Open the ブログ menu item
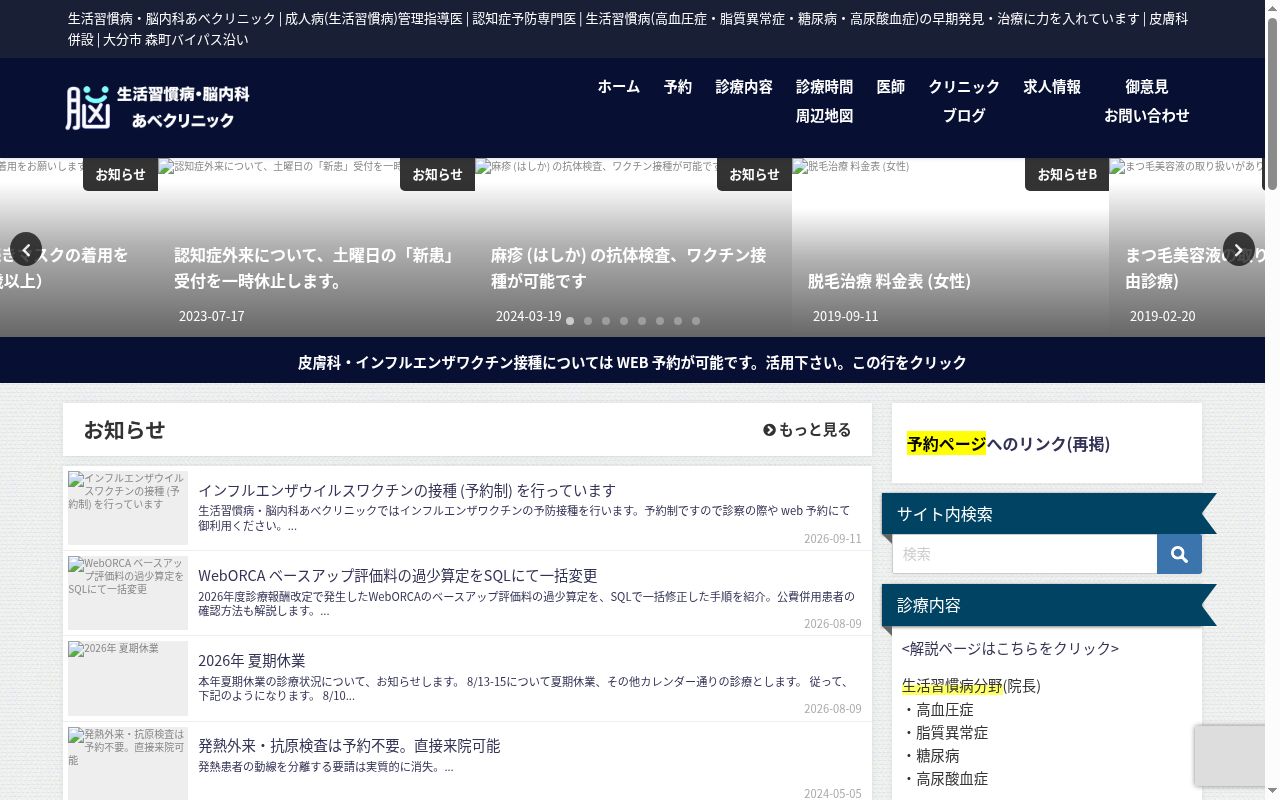This screenshot has height=800, width=1280. coord(964,116)
